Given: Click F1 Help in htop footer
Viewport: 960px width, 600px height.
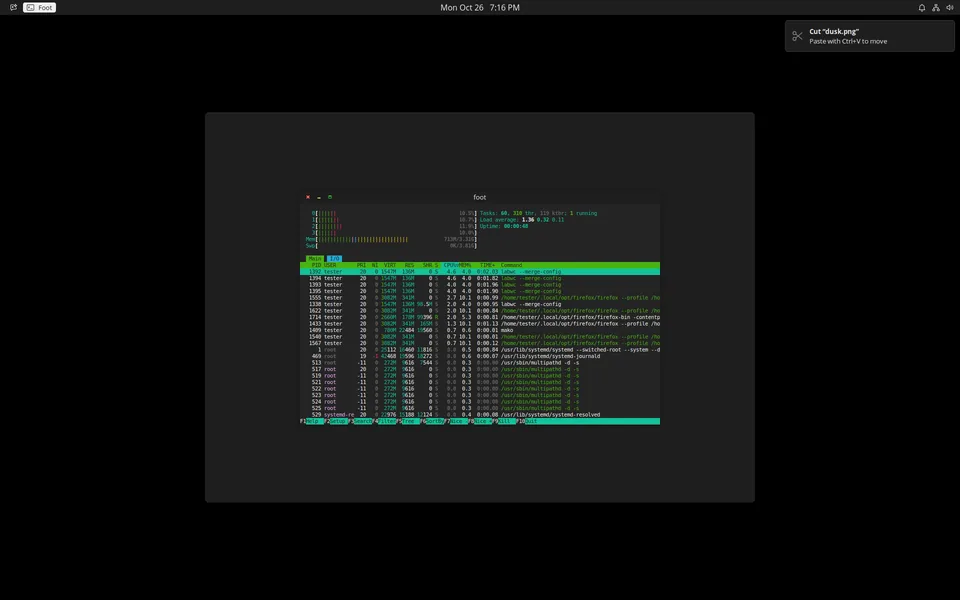Looking at the screenshot, I should pyautogui.click(x=312, y=421).
